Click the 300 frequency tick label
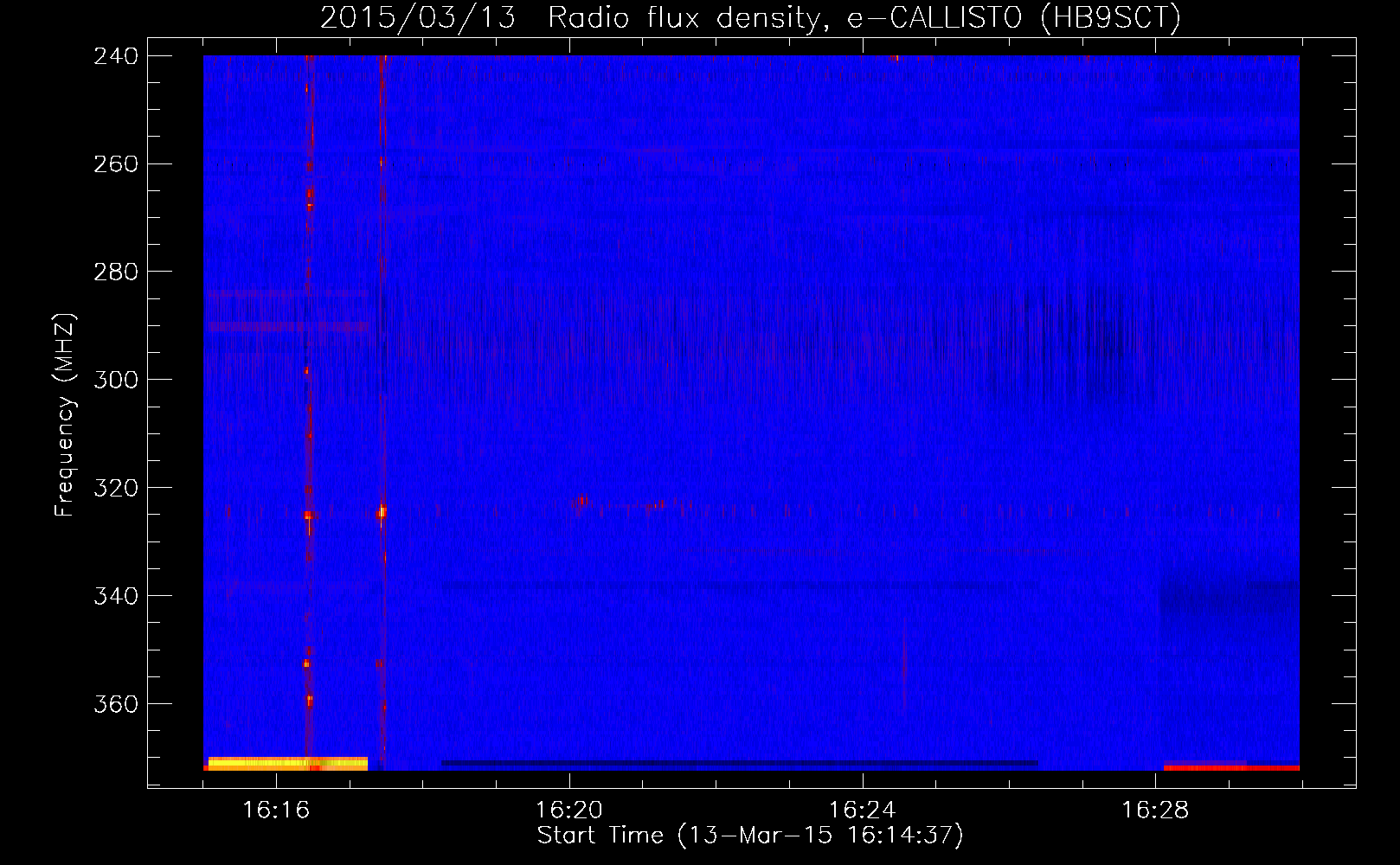 [116, 381]
